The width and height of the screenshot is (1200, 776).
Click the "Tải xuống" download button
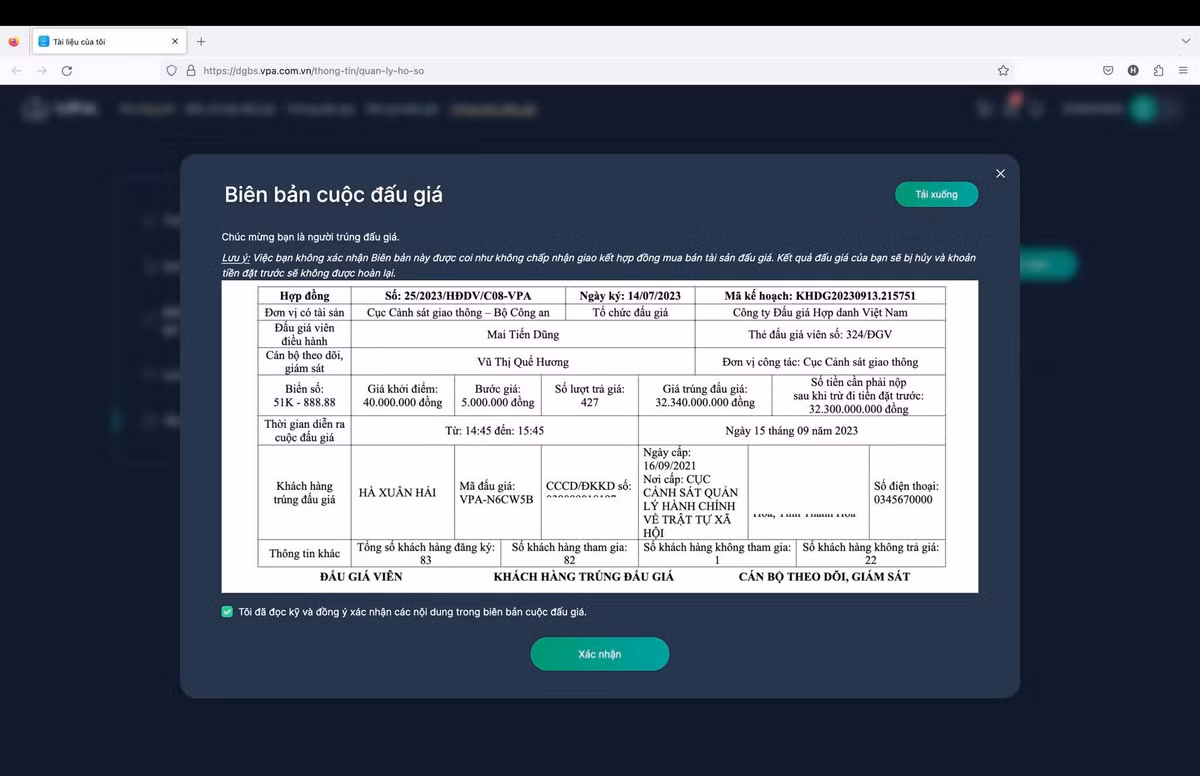pos(936,195)
